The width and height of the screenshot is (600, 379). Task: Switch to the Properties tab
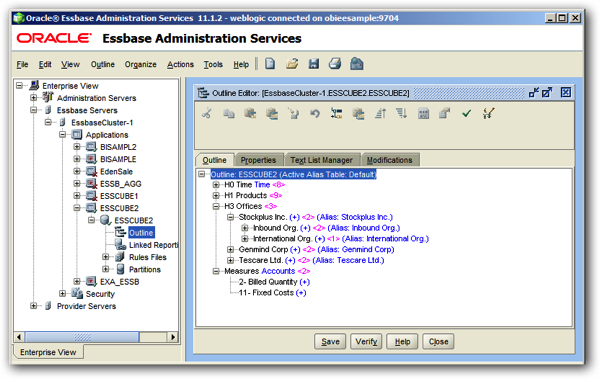[x=258, y=160]
